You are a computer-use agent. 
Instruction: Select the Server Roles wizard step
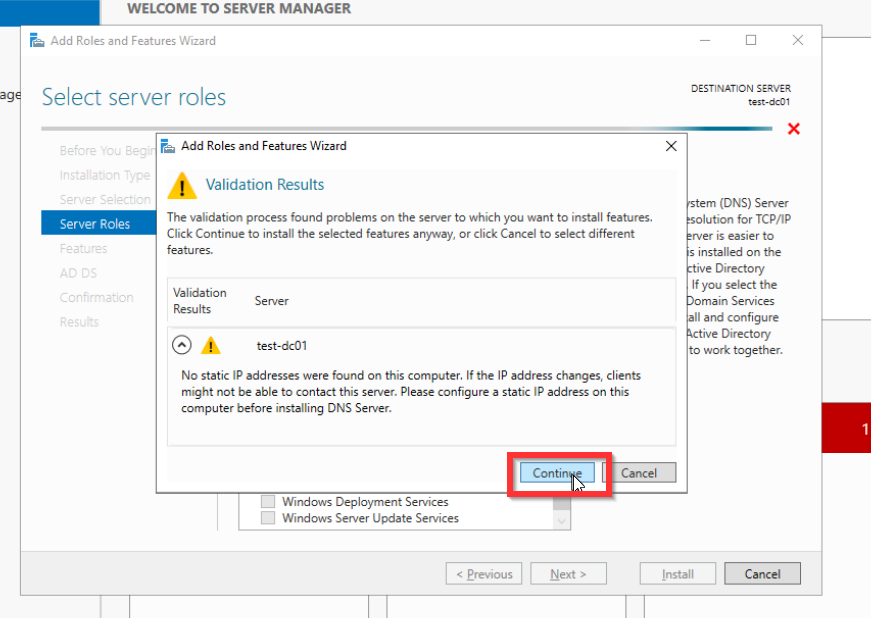[99, 224]
